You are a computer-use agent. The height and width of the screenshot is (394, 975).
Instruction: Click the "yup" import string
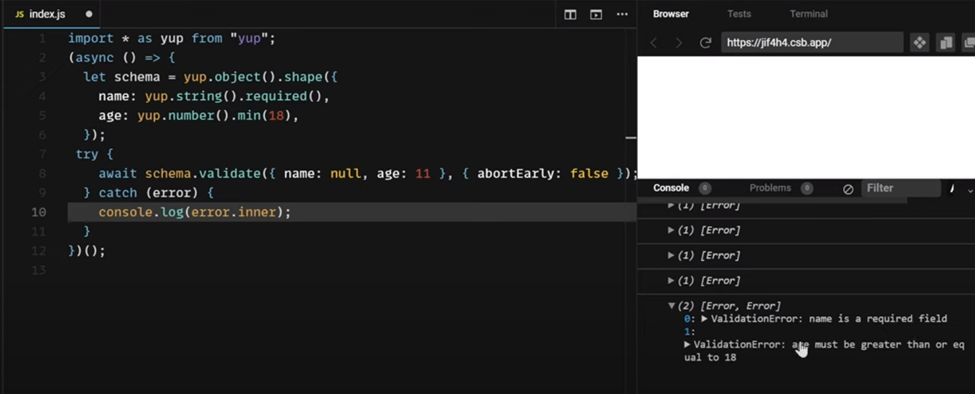click(x=249, y=39)
